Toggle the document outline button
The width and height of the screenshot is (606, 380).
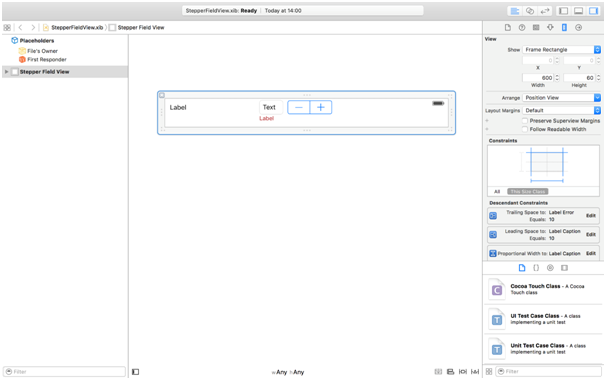click(135, 372)
